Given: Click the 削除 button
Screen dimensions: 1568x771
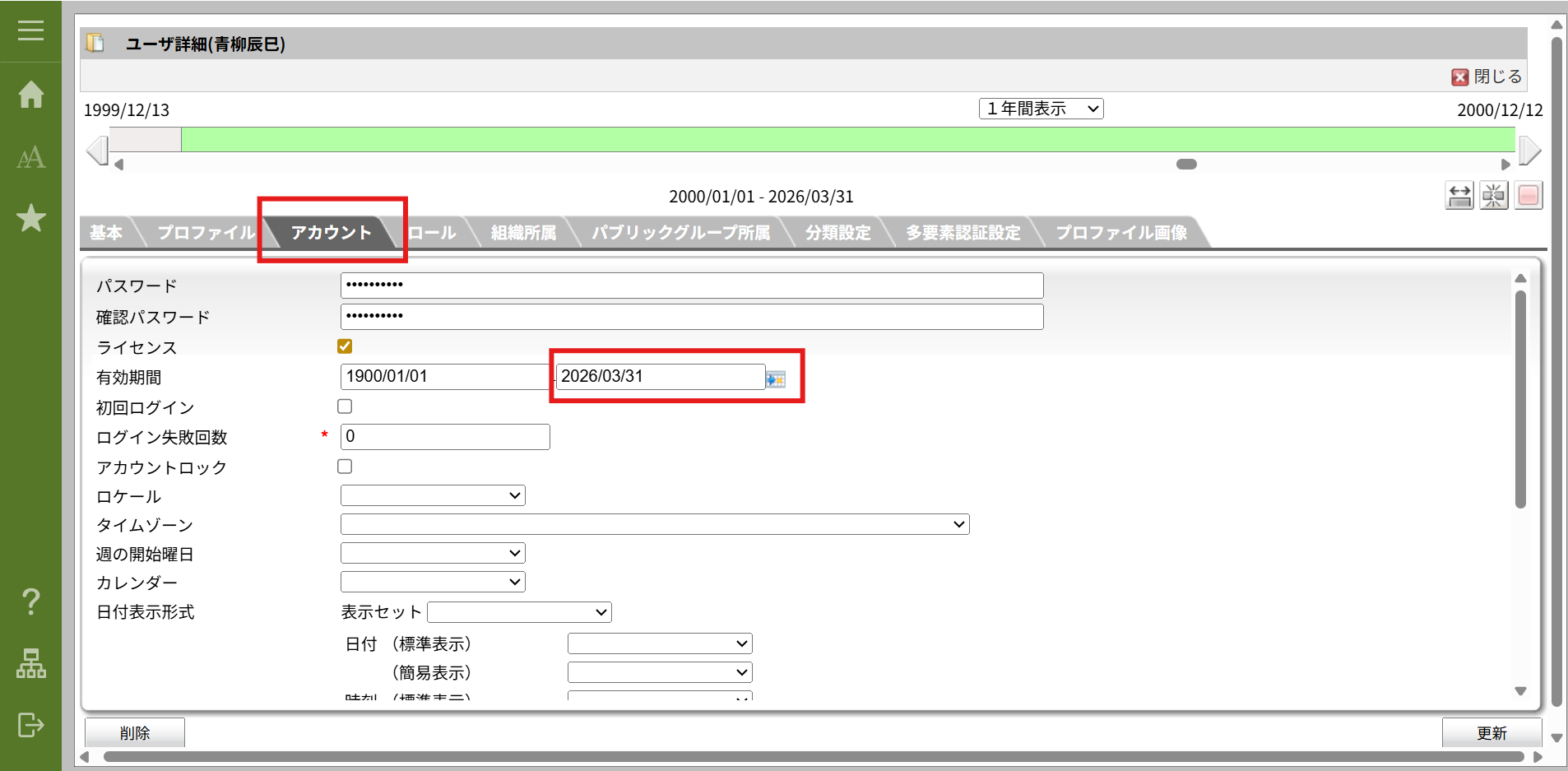Looking at the screenshot, I should pyautogui.click(x=135, y=732).
